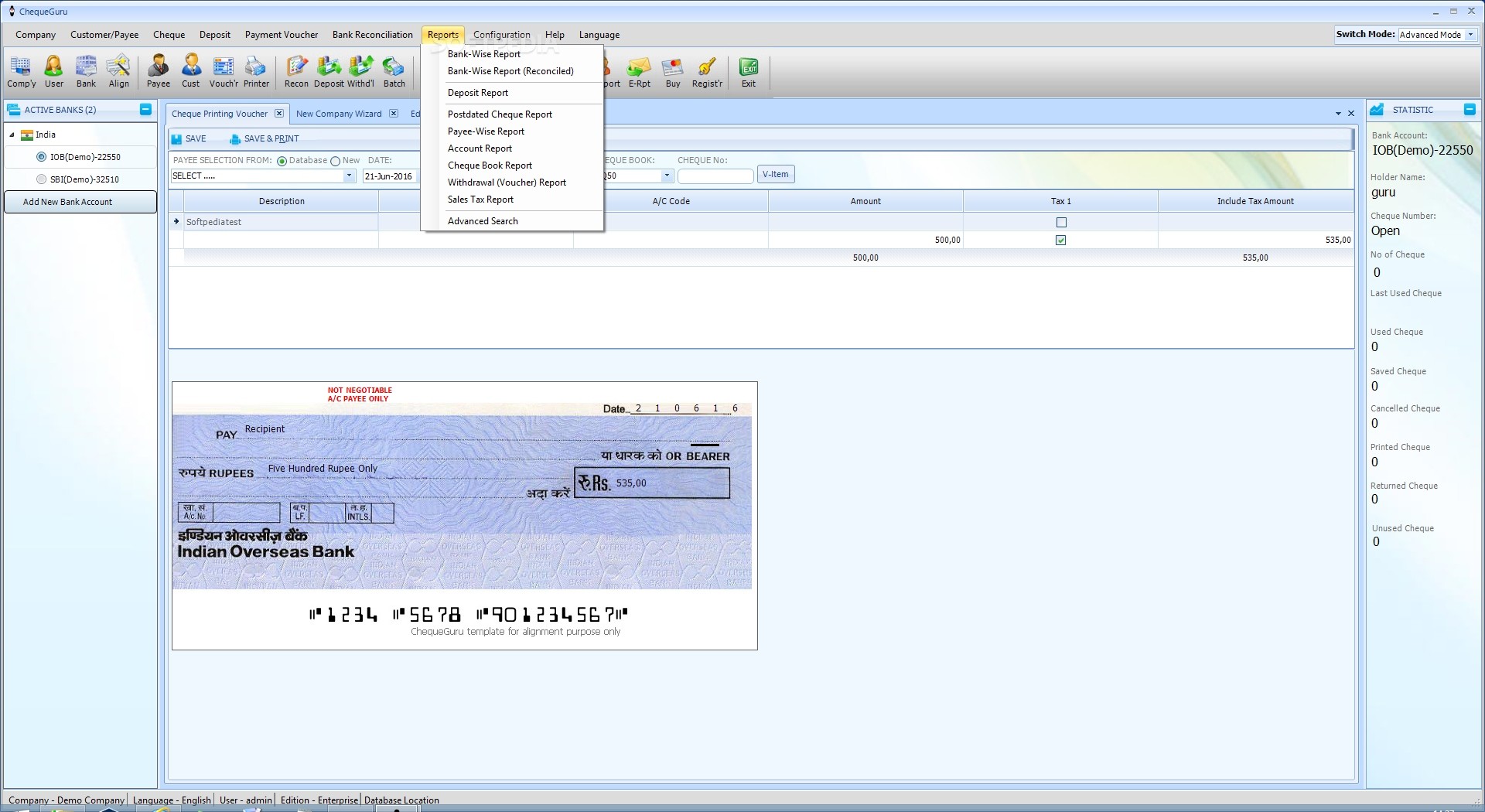1485x812 pixels.
Task: Open the payee SELECT dropdown
Action: [349, 176]
